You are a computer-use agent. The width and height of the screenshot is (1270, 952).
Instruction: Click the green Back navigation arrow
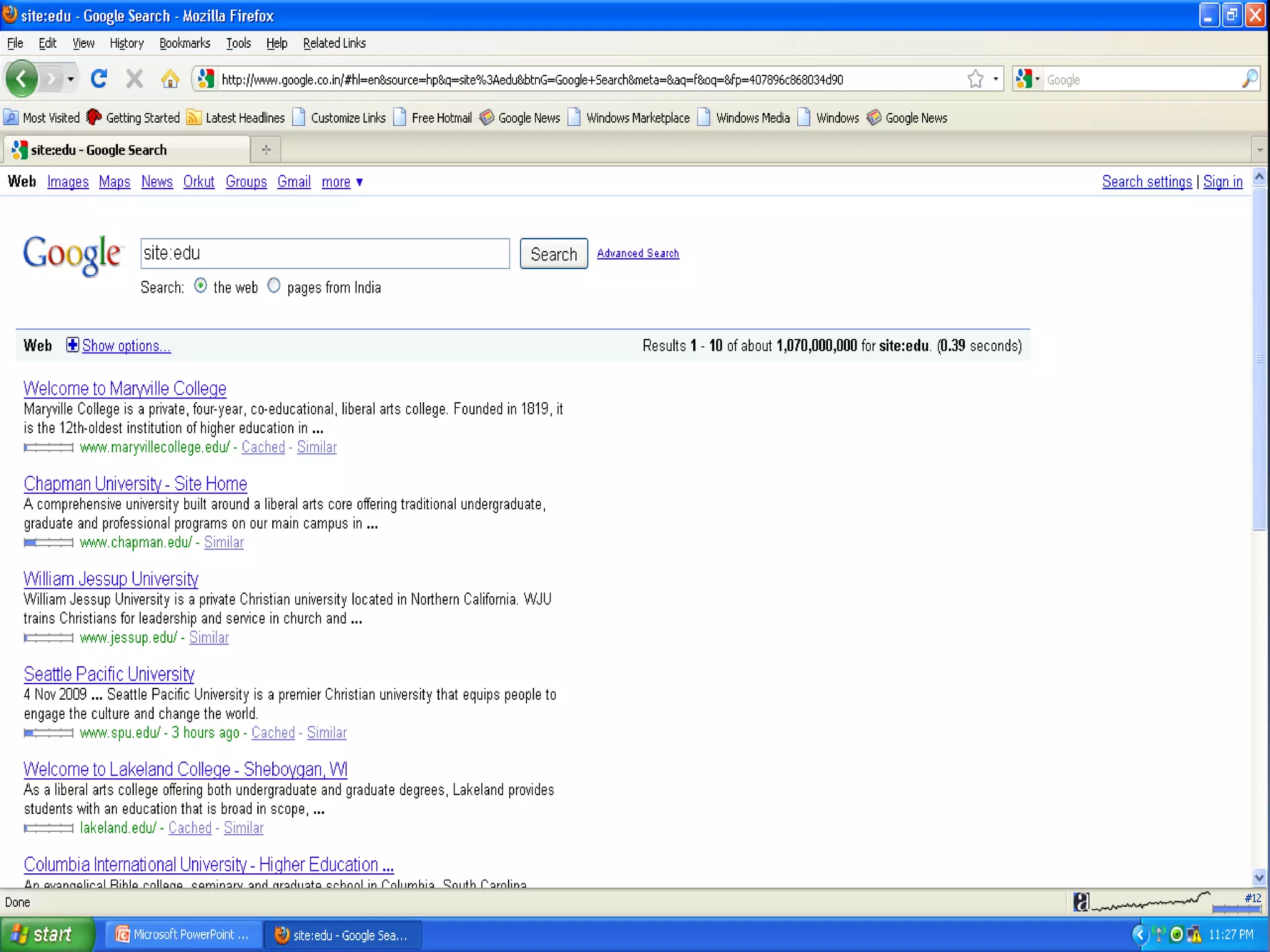click(22, 79)
